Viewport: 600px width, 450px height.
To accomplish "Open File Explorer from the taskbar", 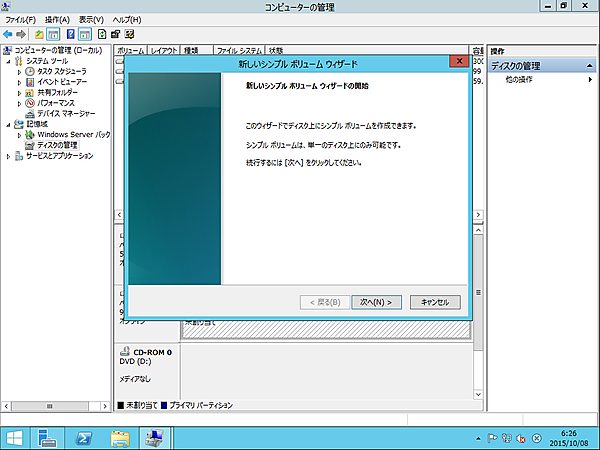I will pos(120,437).
